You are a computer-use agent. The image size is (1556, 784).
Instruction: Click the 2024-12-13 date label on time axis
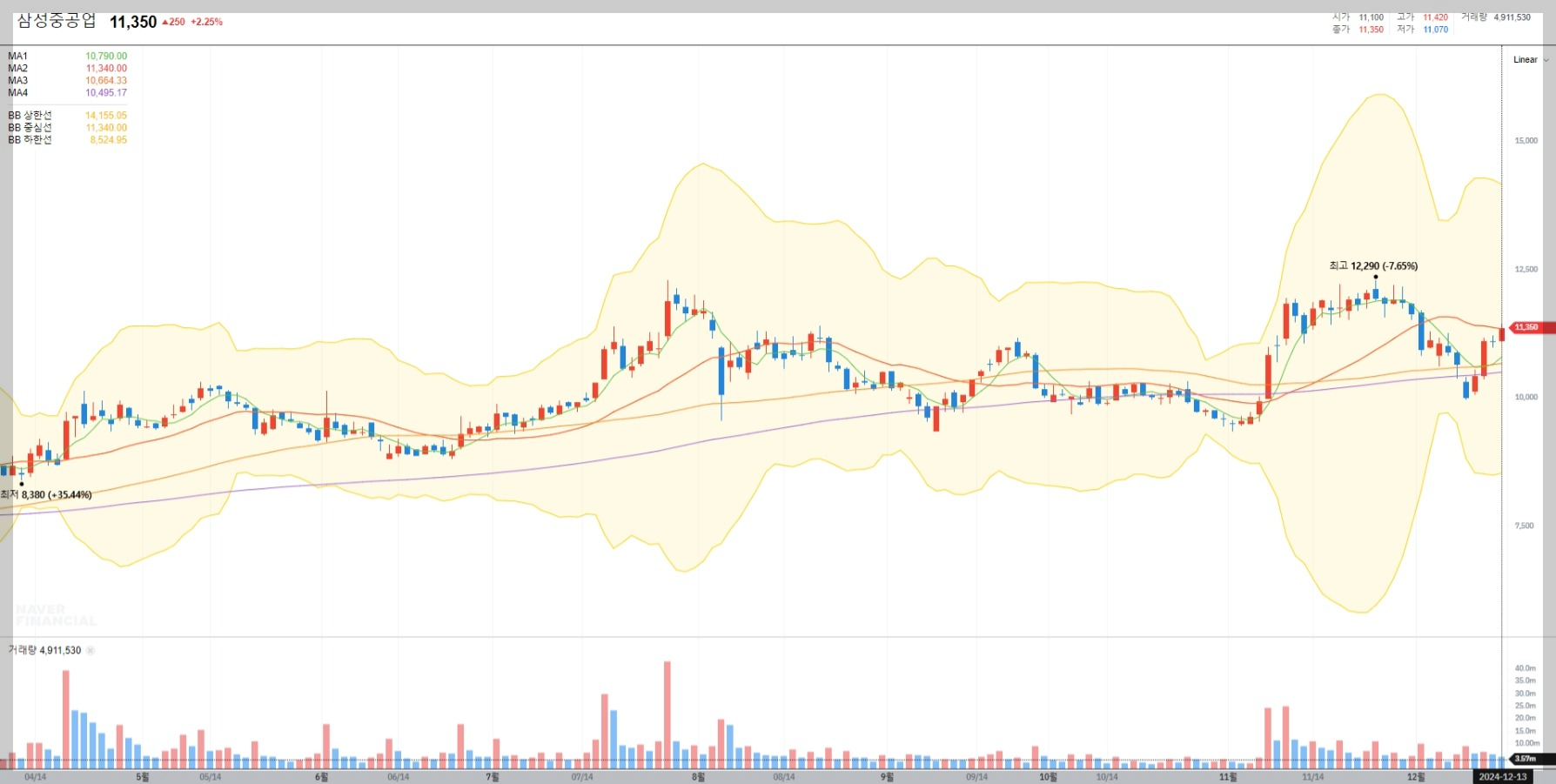[x=1502, y=777]
